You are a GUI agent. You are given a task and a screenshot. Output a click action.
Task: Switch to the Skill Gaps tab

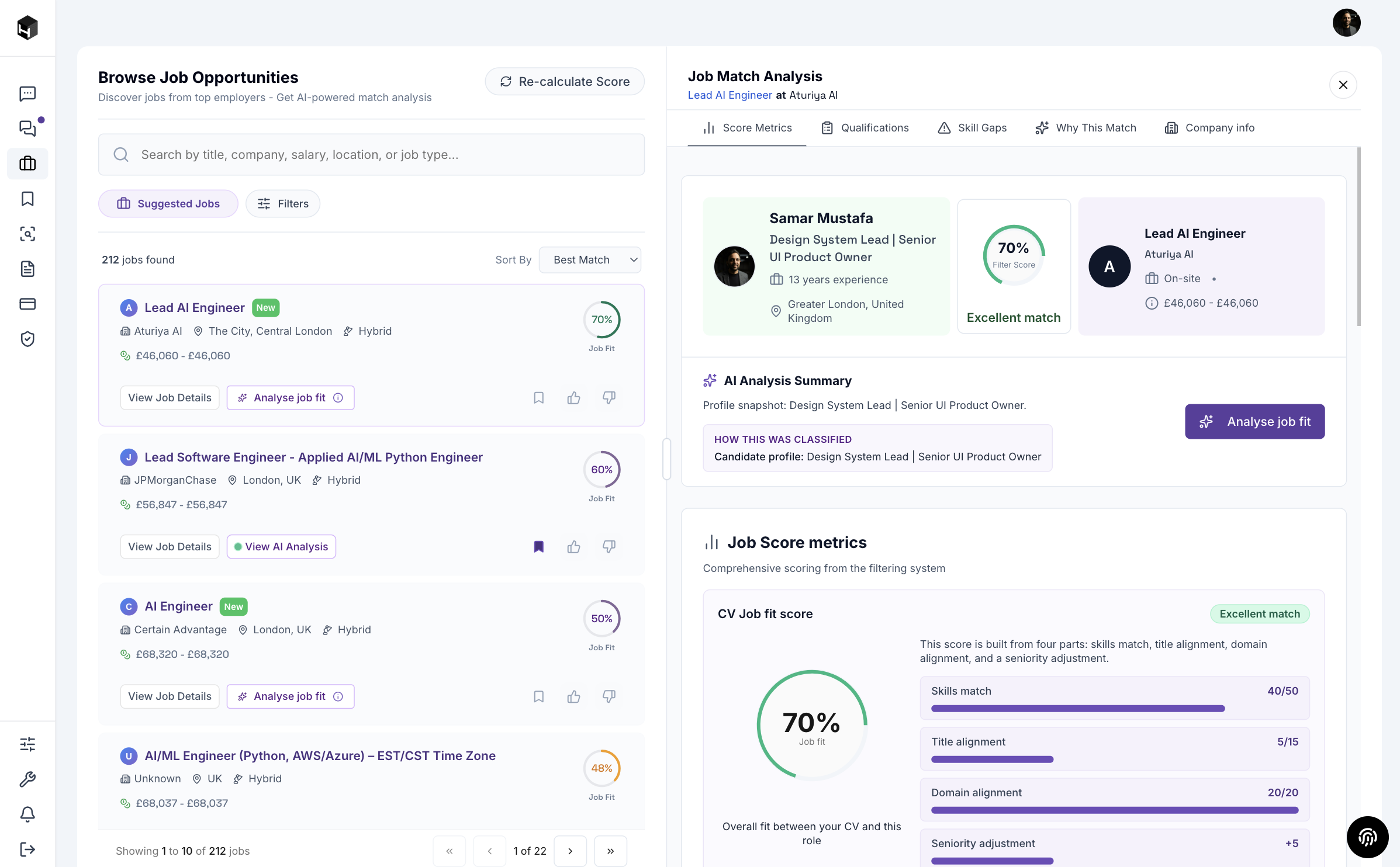click(972, 128)
